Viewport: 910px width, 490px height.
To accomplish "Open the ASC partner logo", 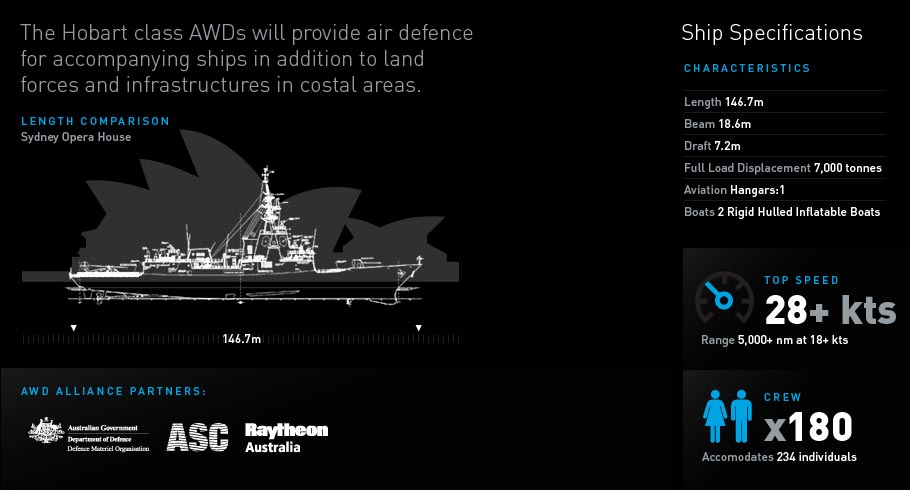I will click(197, 436).
